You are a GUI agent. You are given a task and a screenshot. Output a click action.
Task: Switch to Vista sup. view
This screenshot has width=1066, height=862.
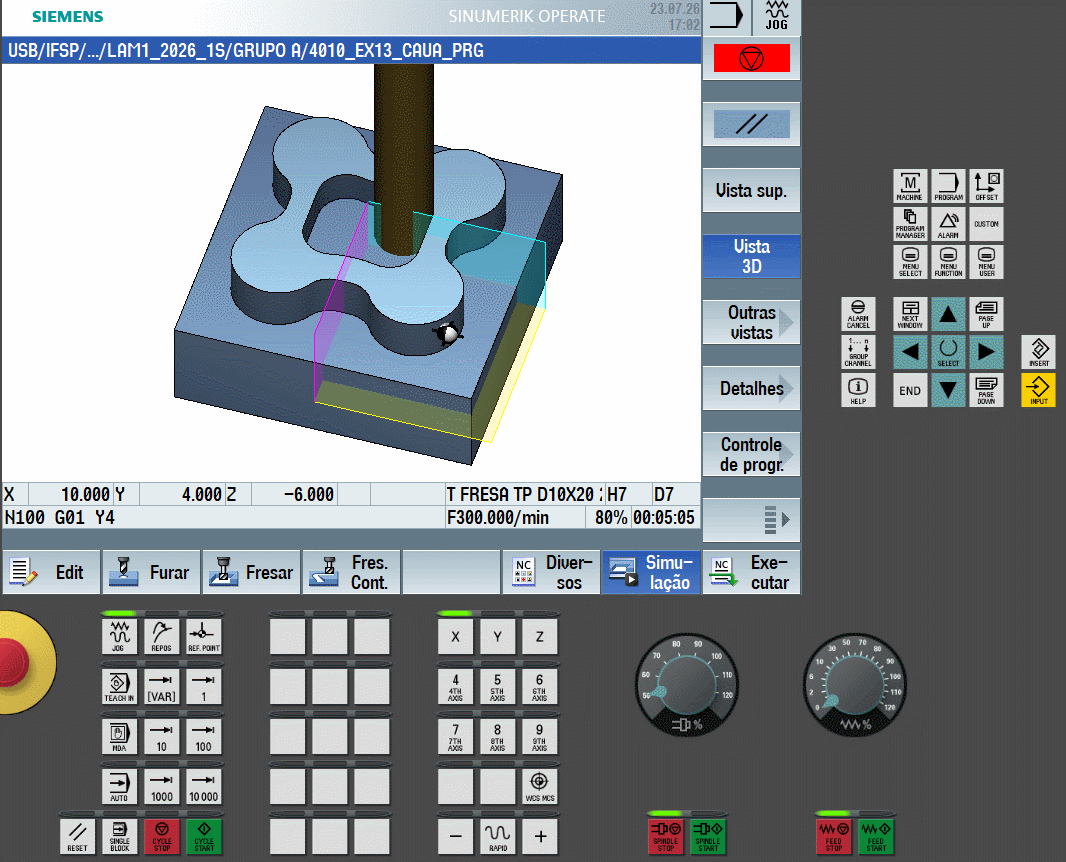coord(751,190)
